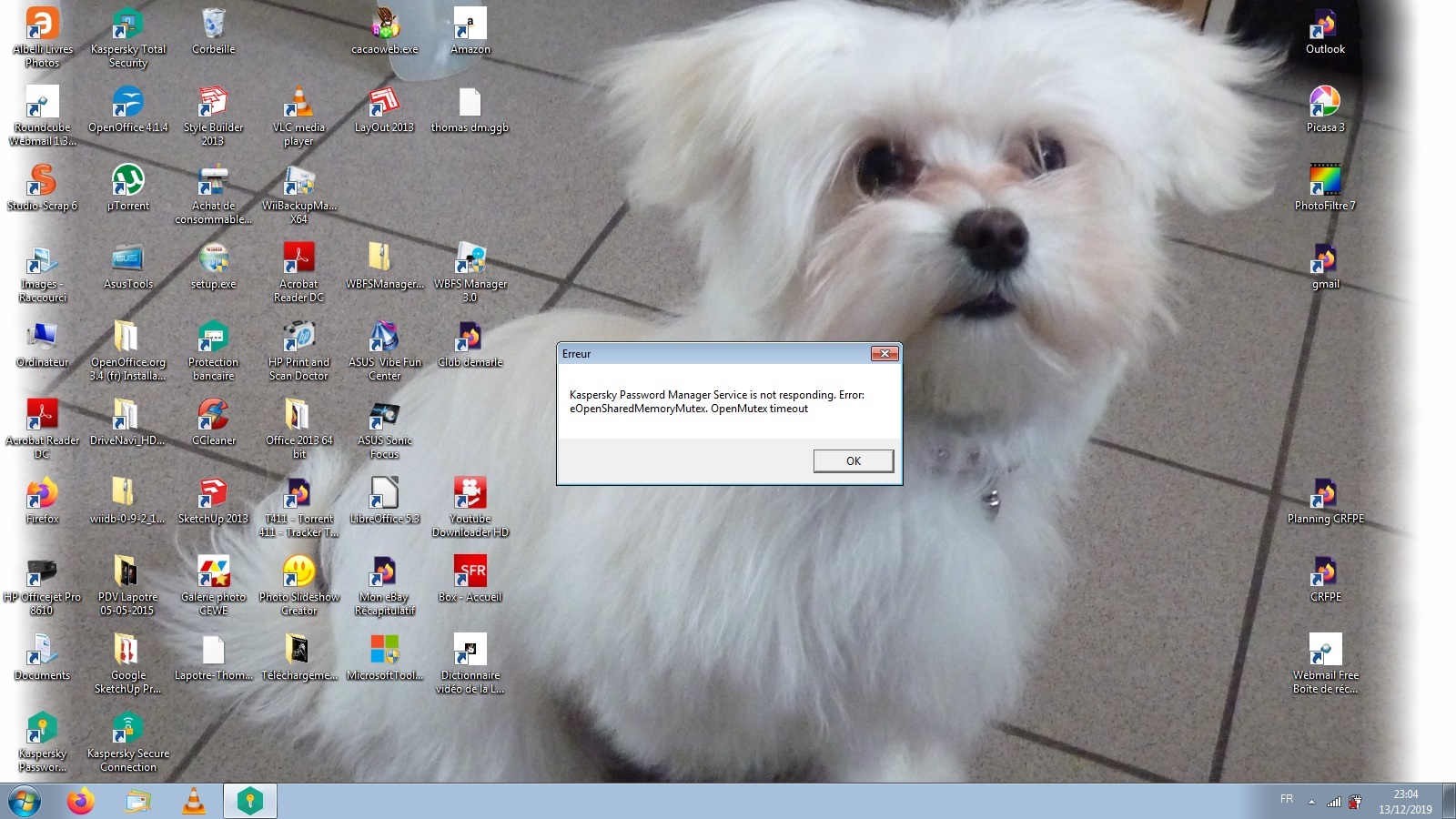1456x819 pixels.
Task: Open the taskbar clock showing 23:04
Action: point(1405,802)
